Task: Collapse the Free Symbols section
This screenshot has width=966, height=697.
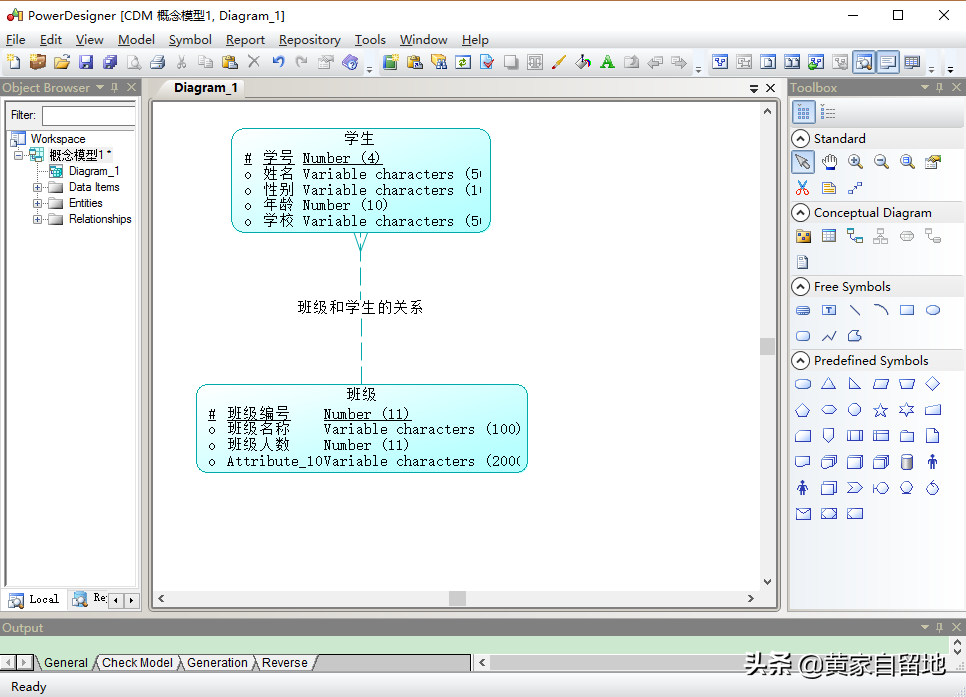Action: point(800,286)
